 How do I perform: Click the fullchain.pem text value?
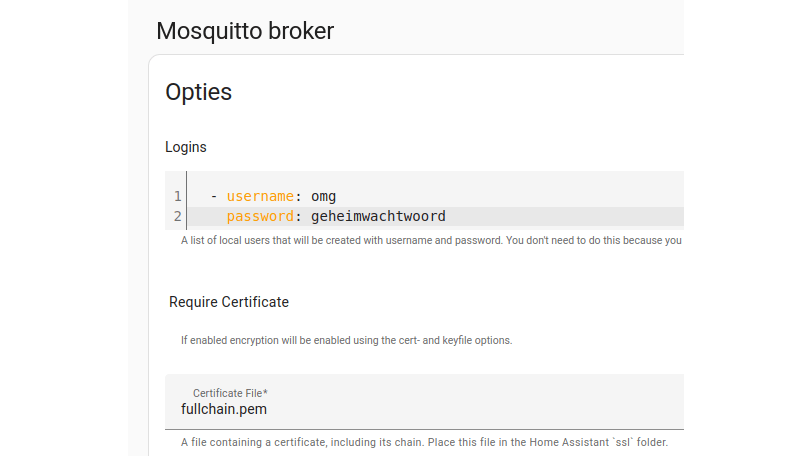[x=224, y=409]
